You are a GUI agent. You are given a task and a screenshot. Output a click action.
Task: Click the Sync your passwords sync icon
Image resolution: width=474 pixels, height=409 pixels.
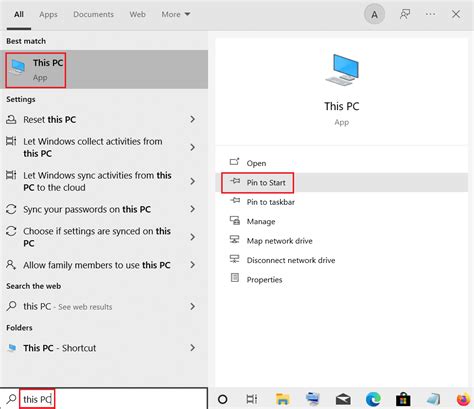[11, 209]
